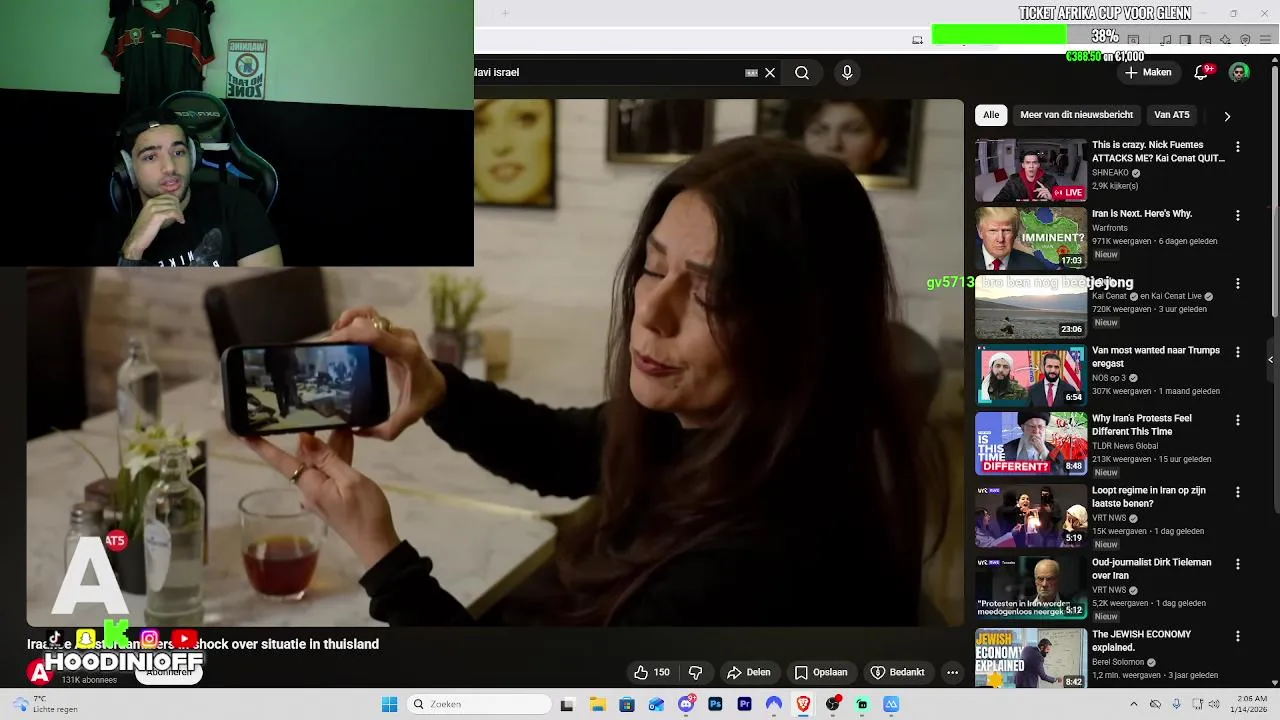Image resolution: width=1280 pixels, height=720 pixels.
Task: Expand hidden system tray icons
Action: pos(1133,704)
